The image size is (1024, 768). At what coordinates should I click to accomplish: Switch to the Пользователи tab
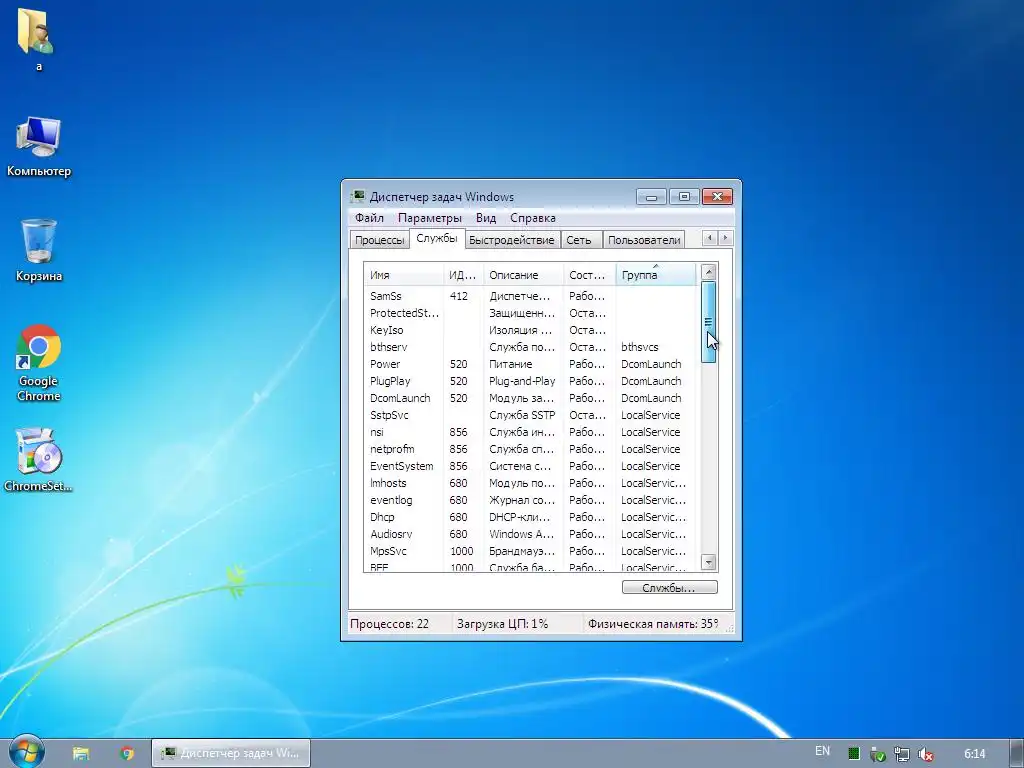point(644,240)
